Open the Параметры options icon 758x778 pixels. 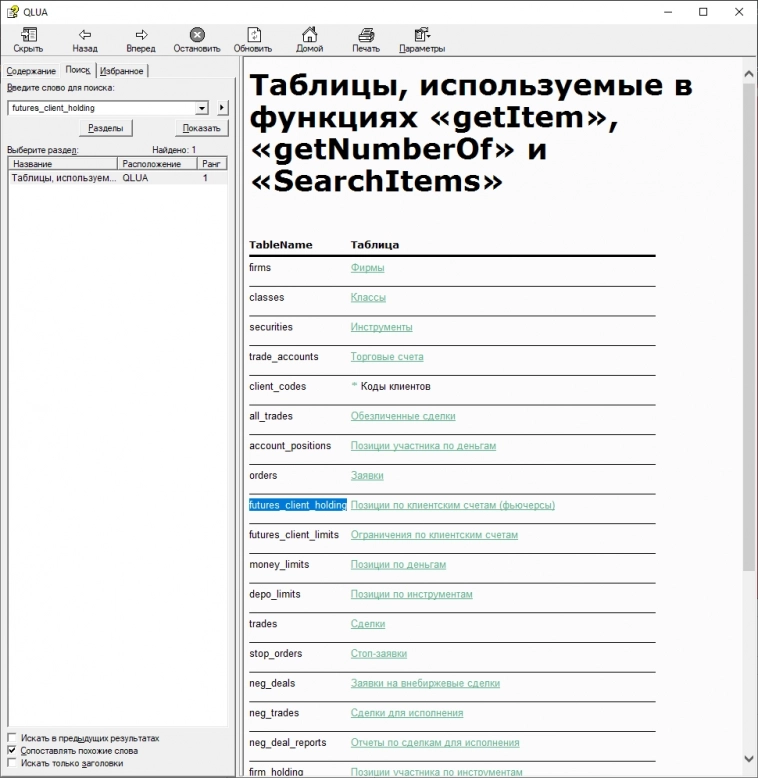tap(422, 35)
